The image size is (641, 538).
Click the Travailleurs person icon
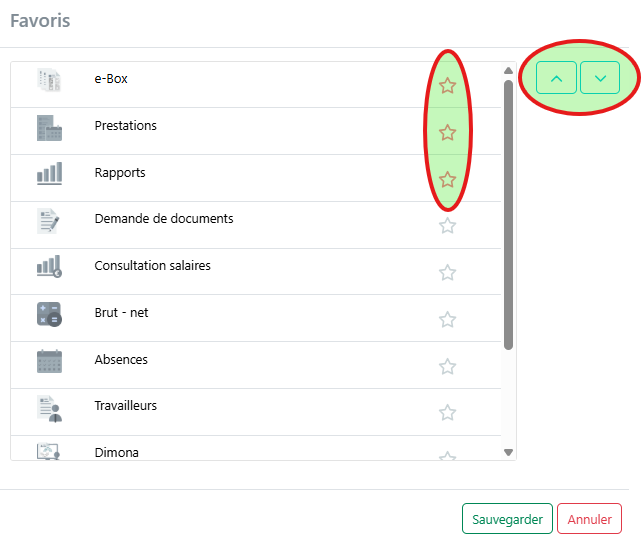[49, 407]
